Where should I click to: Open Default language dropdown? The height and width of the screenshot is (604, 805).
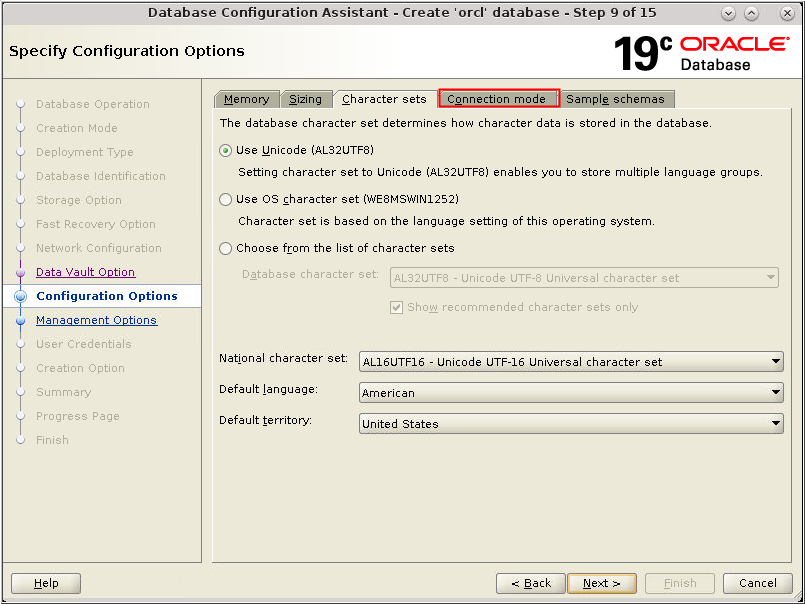[571, 393]
